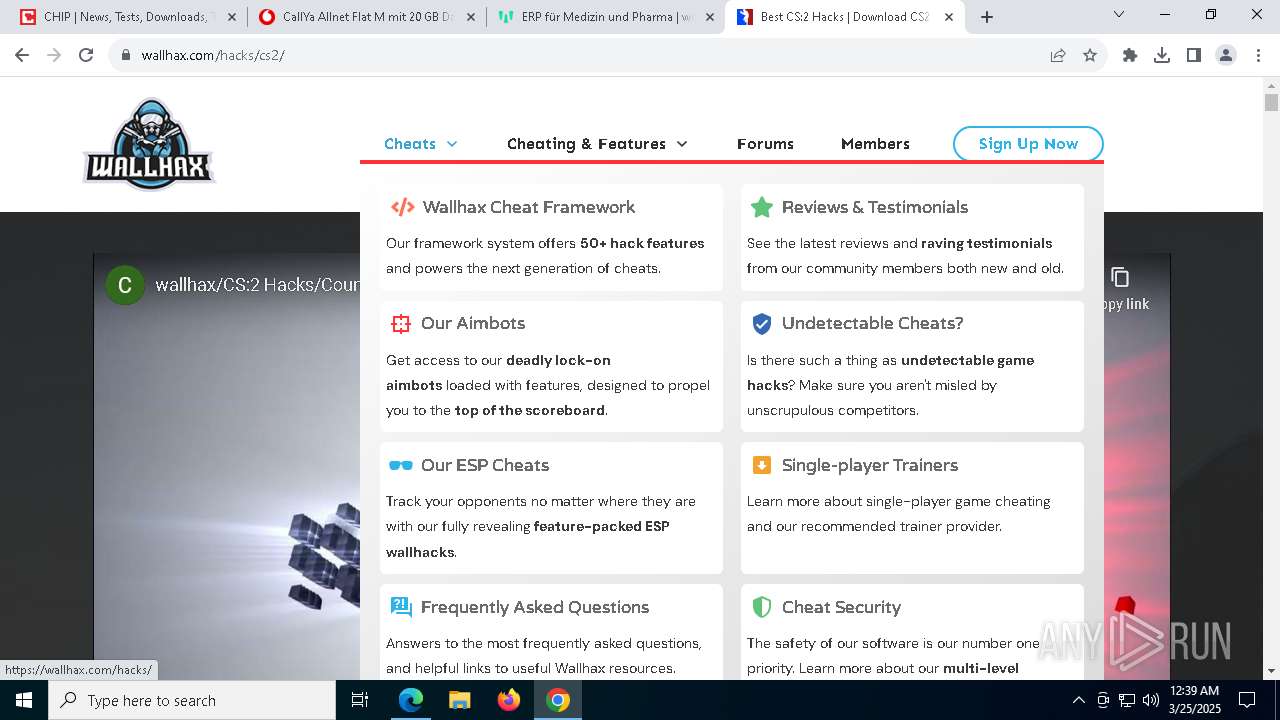
Task: Open the Extensions puzzle icon
Action: [1130, 55]
